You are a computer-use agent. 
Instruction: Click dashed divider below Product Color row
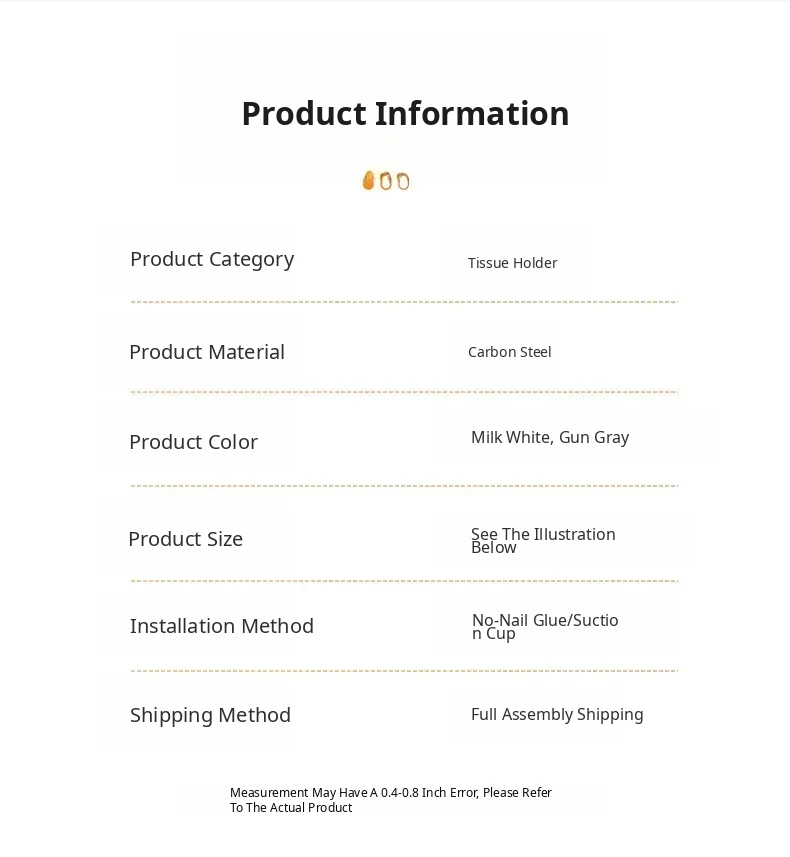click(404, 486)
